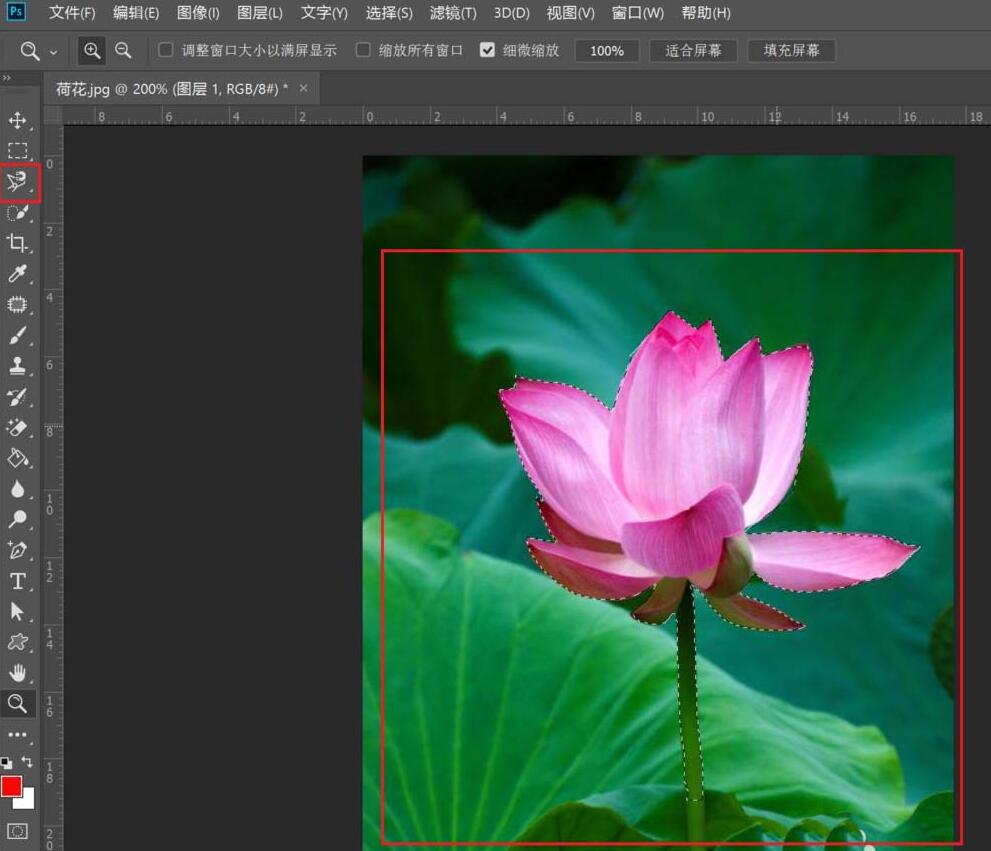Open the 滤镜 menu
This screenshot has height=851, width=991.
pyautogui.click(x=452, y=13)
